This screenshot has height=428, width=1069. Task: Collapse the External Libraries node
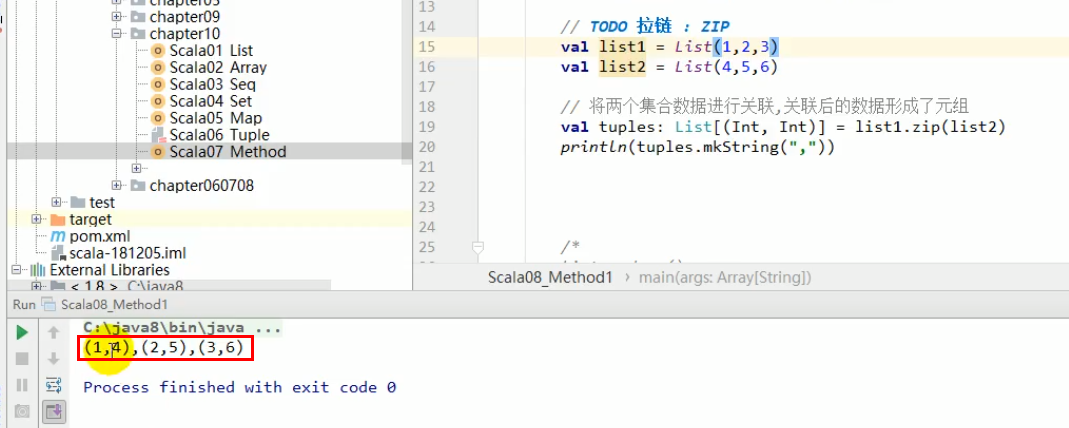16,270
